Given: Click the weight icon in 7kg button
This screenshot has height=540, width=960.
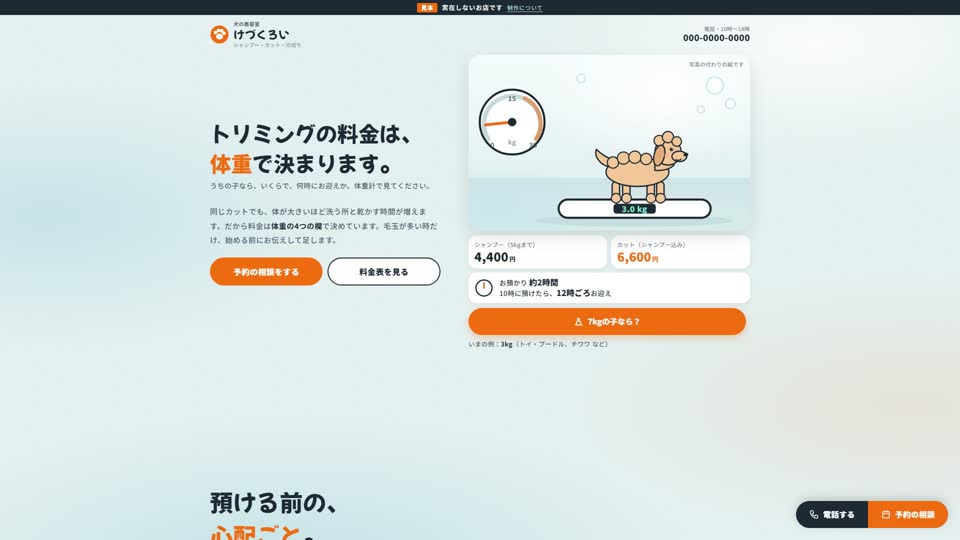Looking at the screenshot, I should pyautogui.click(x=578, y=321).
